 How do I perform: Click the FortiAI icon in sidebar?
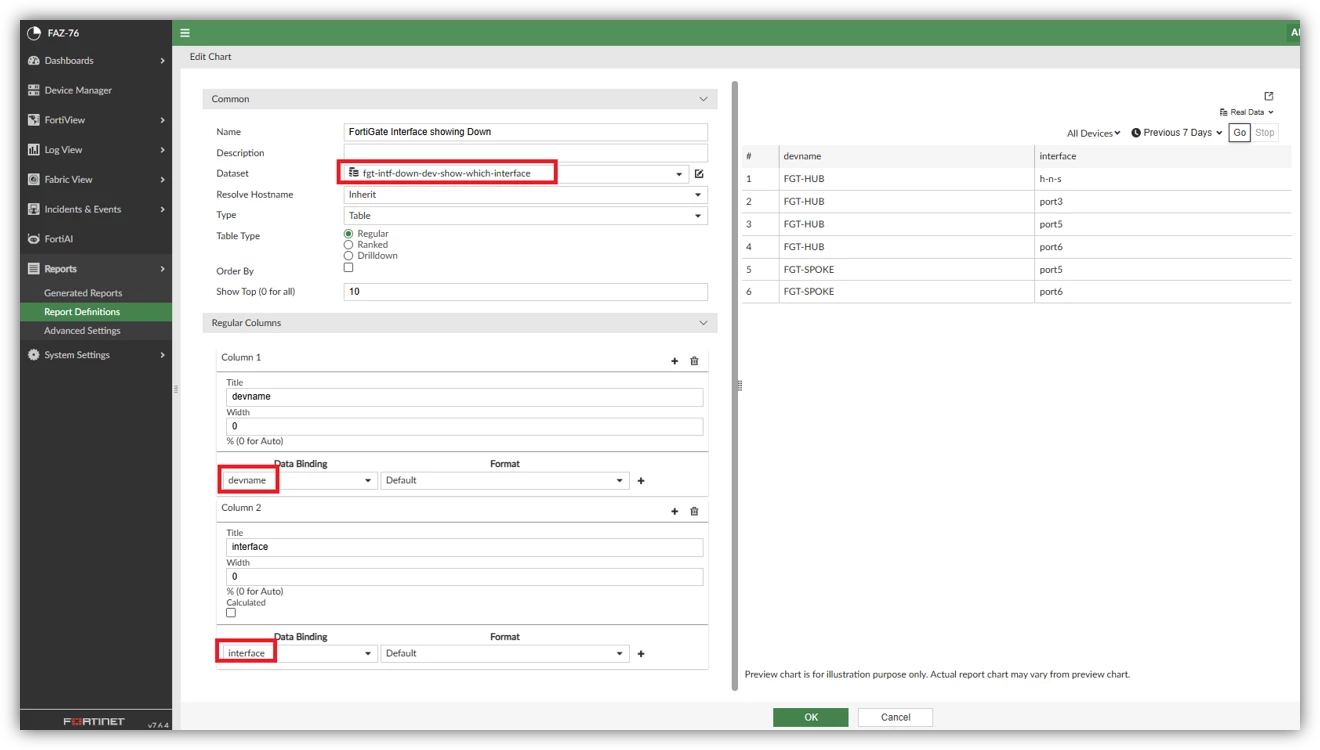click(x=34, y=239)
